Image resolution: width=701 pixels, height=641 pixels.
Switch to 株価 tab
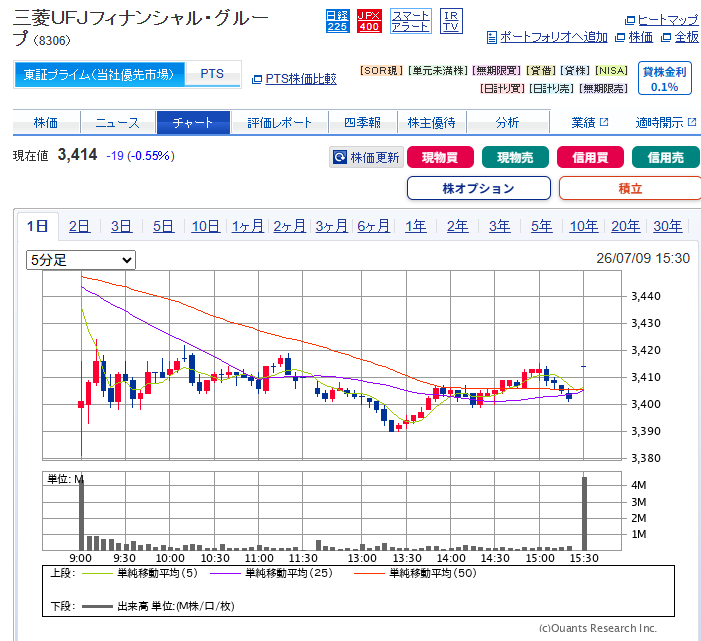46,122
